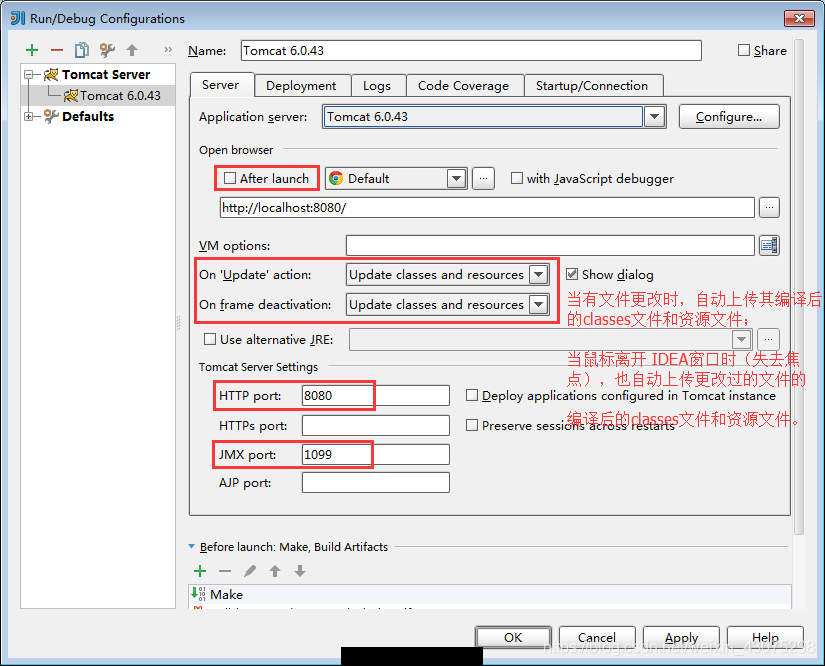
Task: Open URL browse ellipsis button
Action: (769, 208)
